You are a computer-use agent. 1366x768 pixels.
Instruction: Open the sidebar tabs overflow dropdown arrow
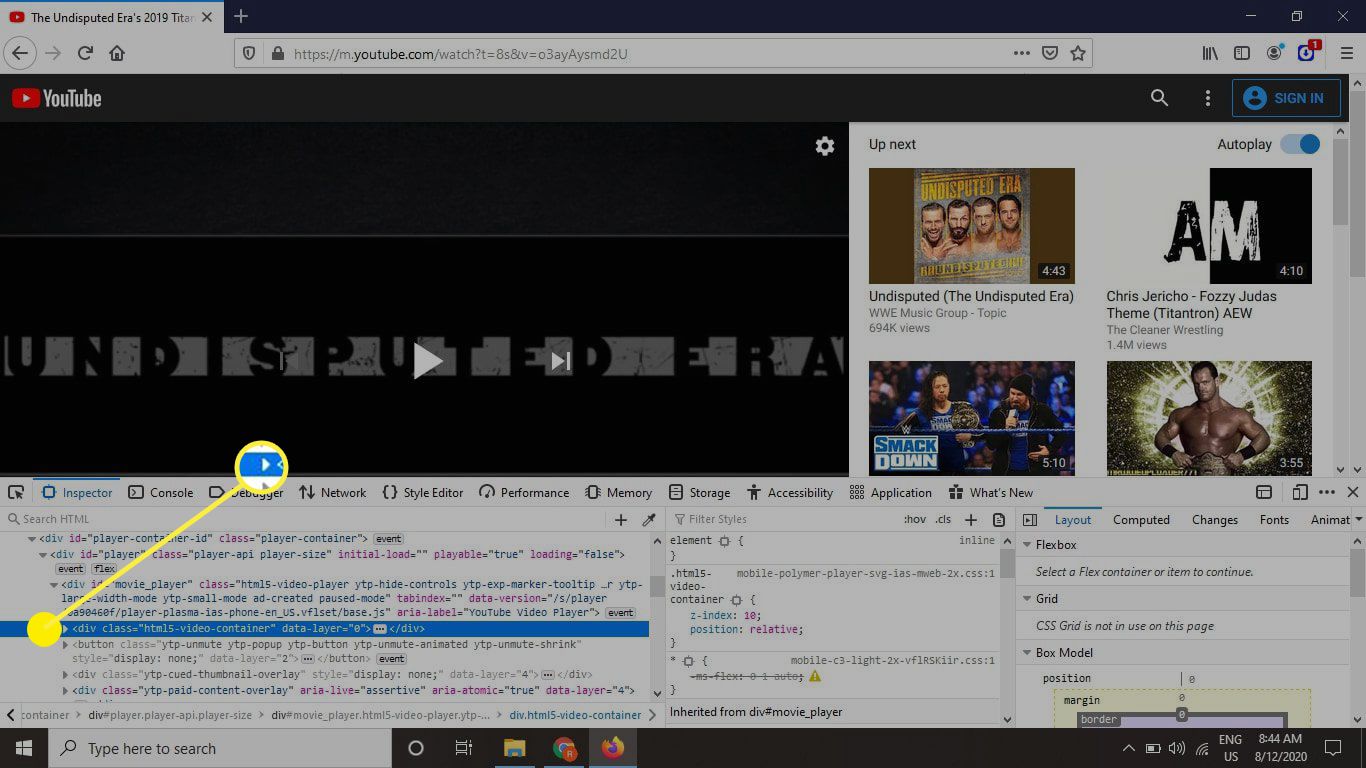click(1359, 519)
